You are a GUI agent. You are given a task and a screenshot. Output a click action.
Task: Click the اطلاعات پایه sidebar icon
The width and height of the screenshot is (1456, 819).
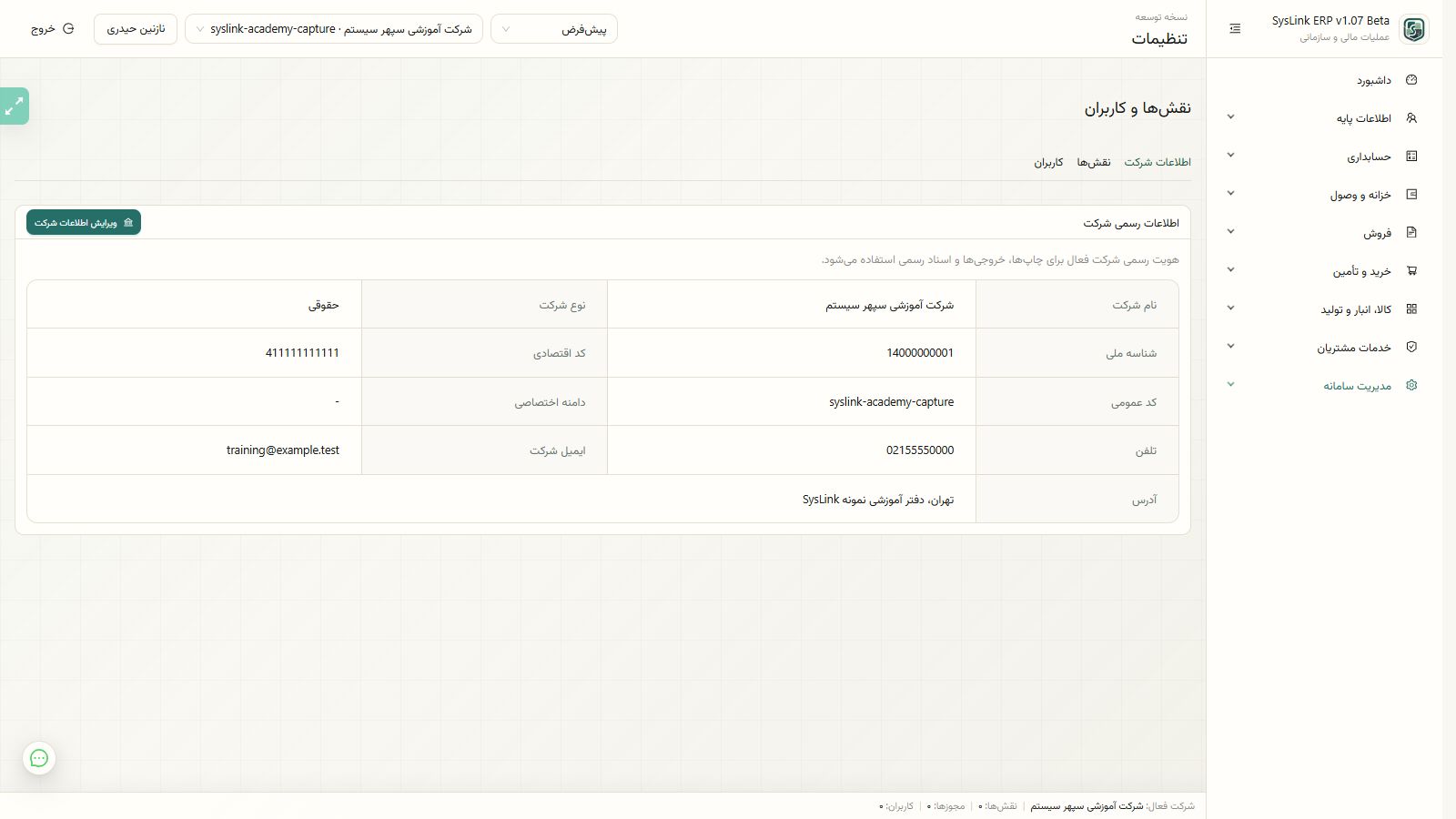point(1411,118)
